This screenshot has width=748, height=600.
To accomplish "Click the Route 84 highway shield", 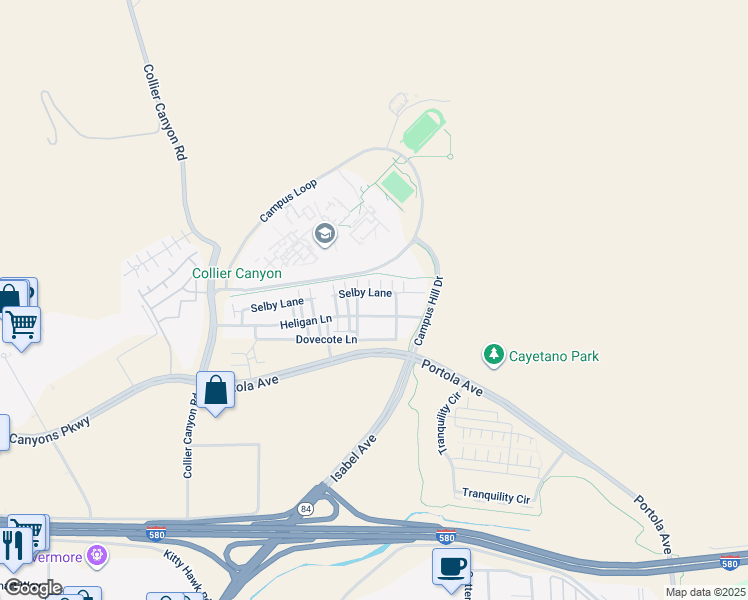I will coord(305,509).
